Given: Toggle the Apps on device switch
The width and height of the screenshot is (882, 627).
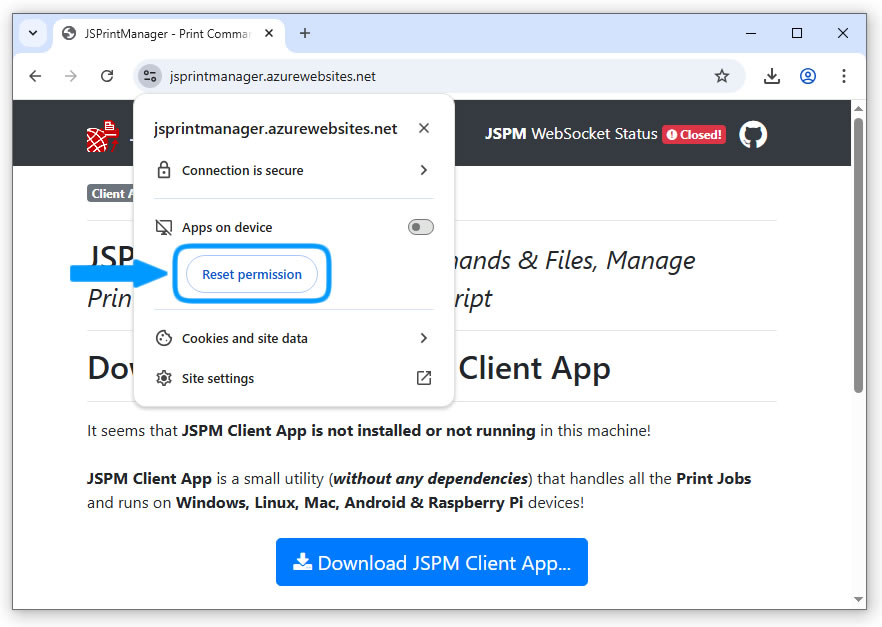Looking at the screenshot, I should tap(421, 227).
